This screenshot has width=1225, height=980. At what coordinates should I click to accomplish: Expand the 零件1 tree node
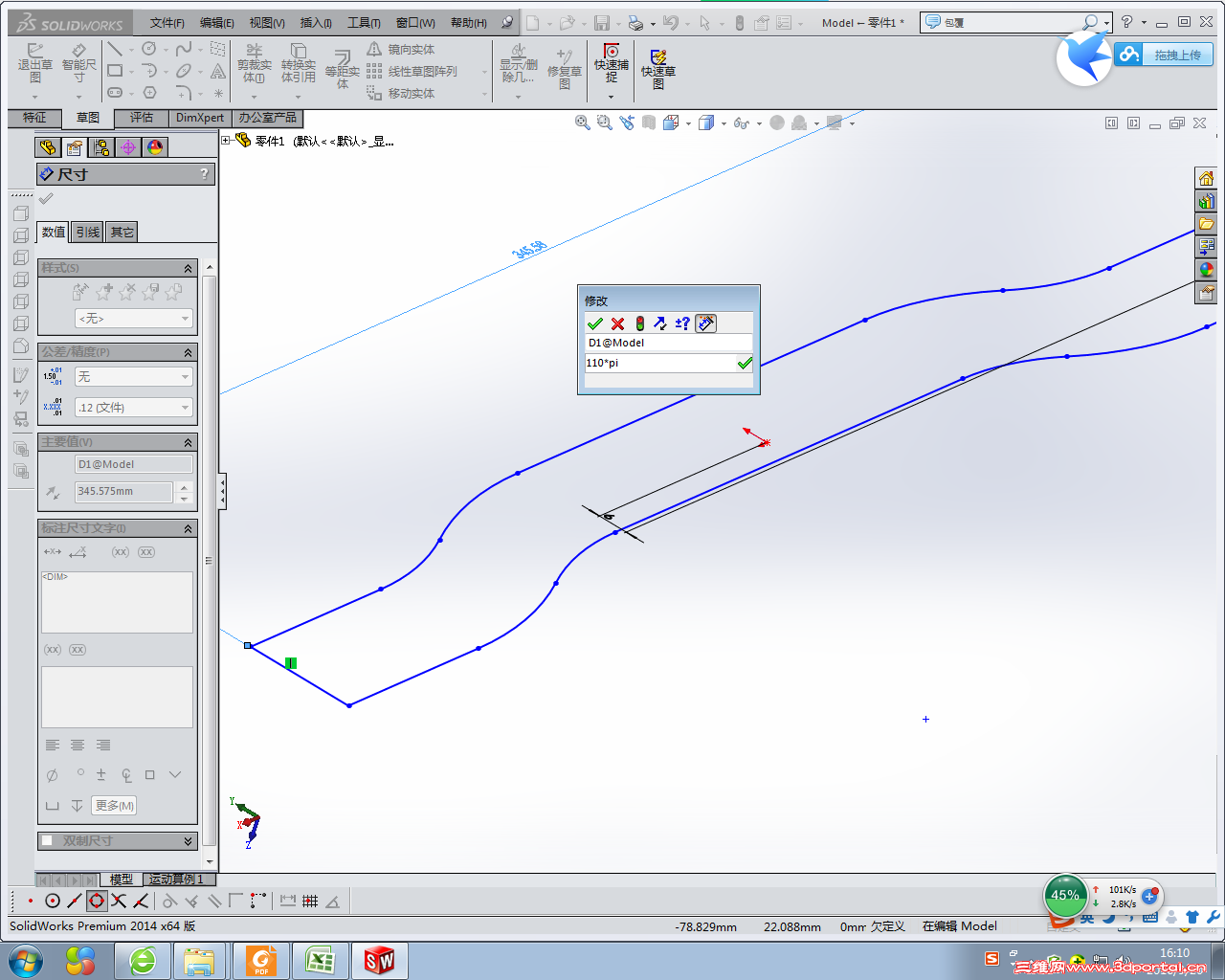pyautogui.click(x=226, y=141)
